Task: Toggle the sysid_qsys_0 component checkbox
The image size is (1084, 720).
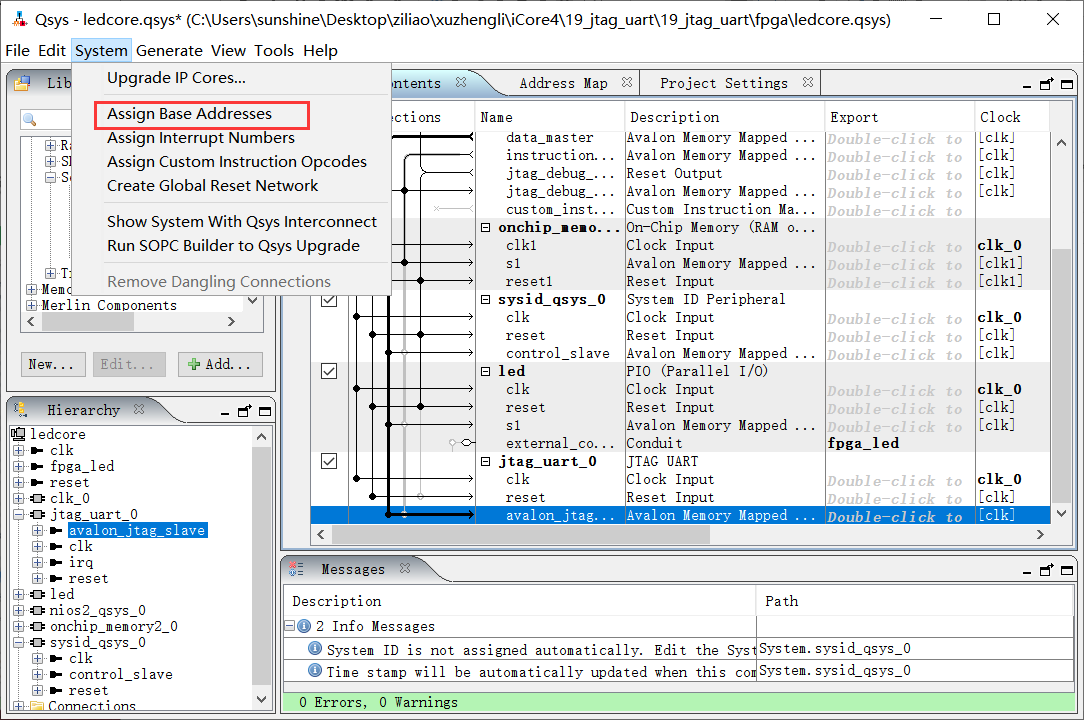Action: click(328, 299)
